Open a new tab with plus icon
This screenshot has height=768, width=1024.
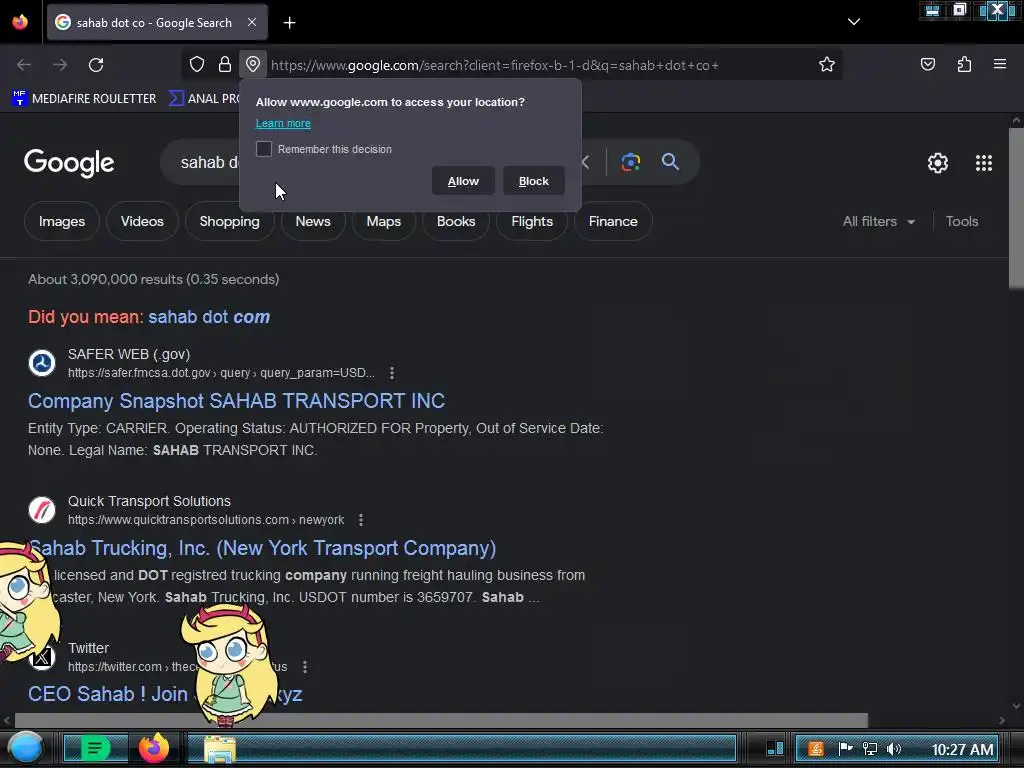pos(289,23)
